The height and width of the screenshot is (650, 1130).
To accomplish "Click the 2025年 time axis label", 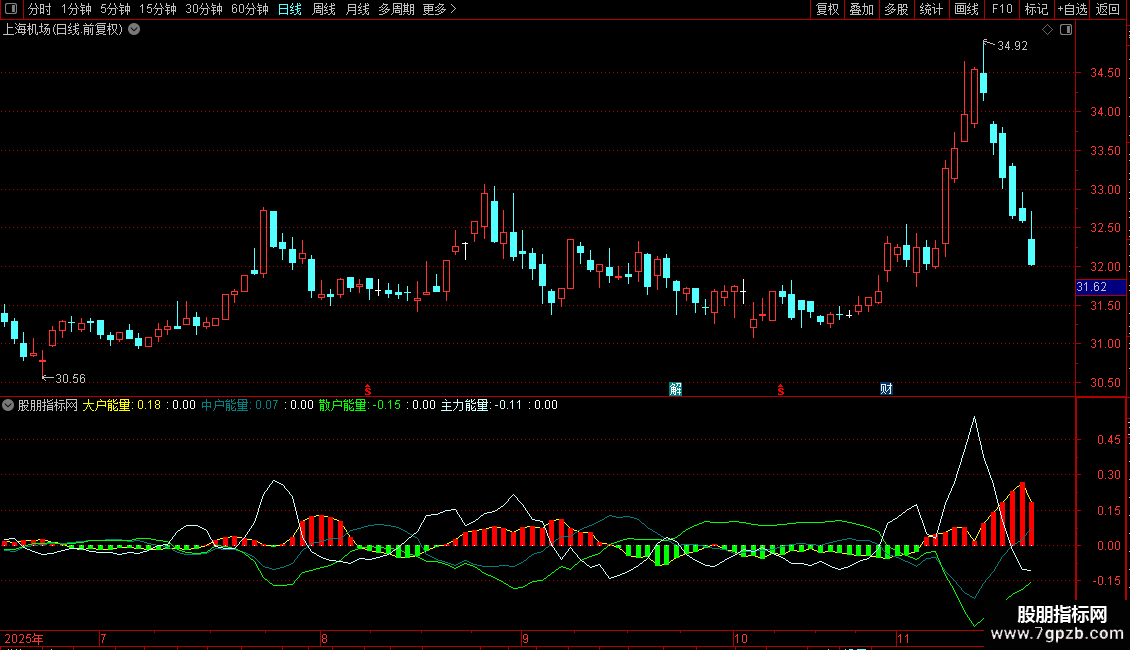I will tap(24, 638).
